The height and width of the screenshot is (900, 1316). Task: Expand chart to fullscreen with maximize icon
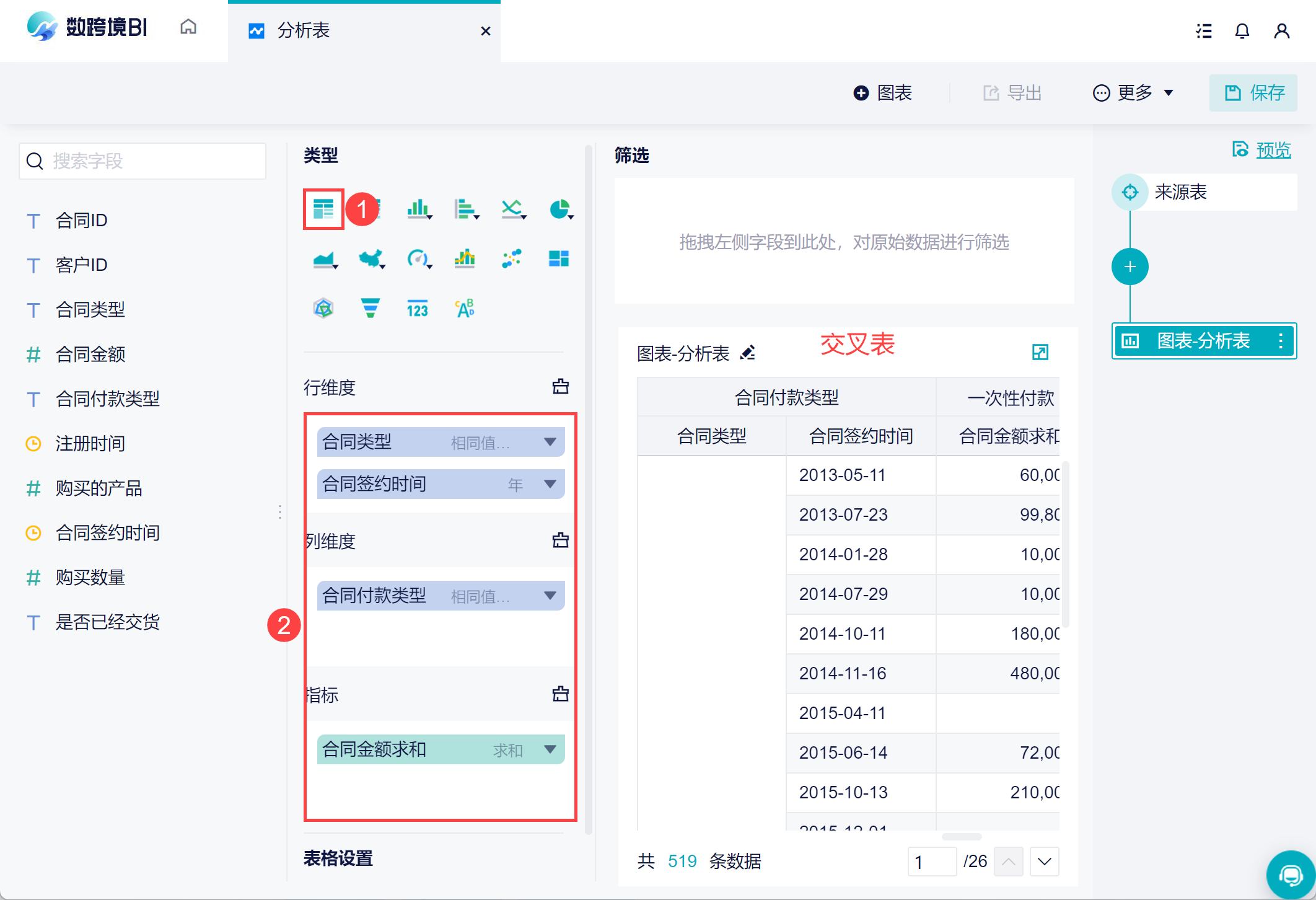[x=1040, y=353]
